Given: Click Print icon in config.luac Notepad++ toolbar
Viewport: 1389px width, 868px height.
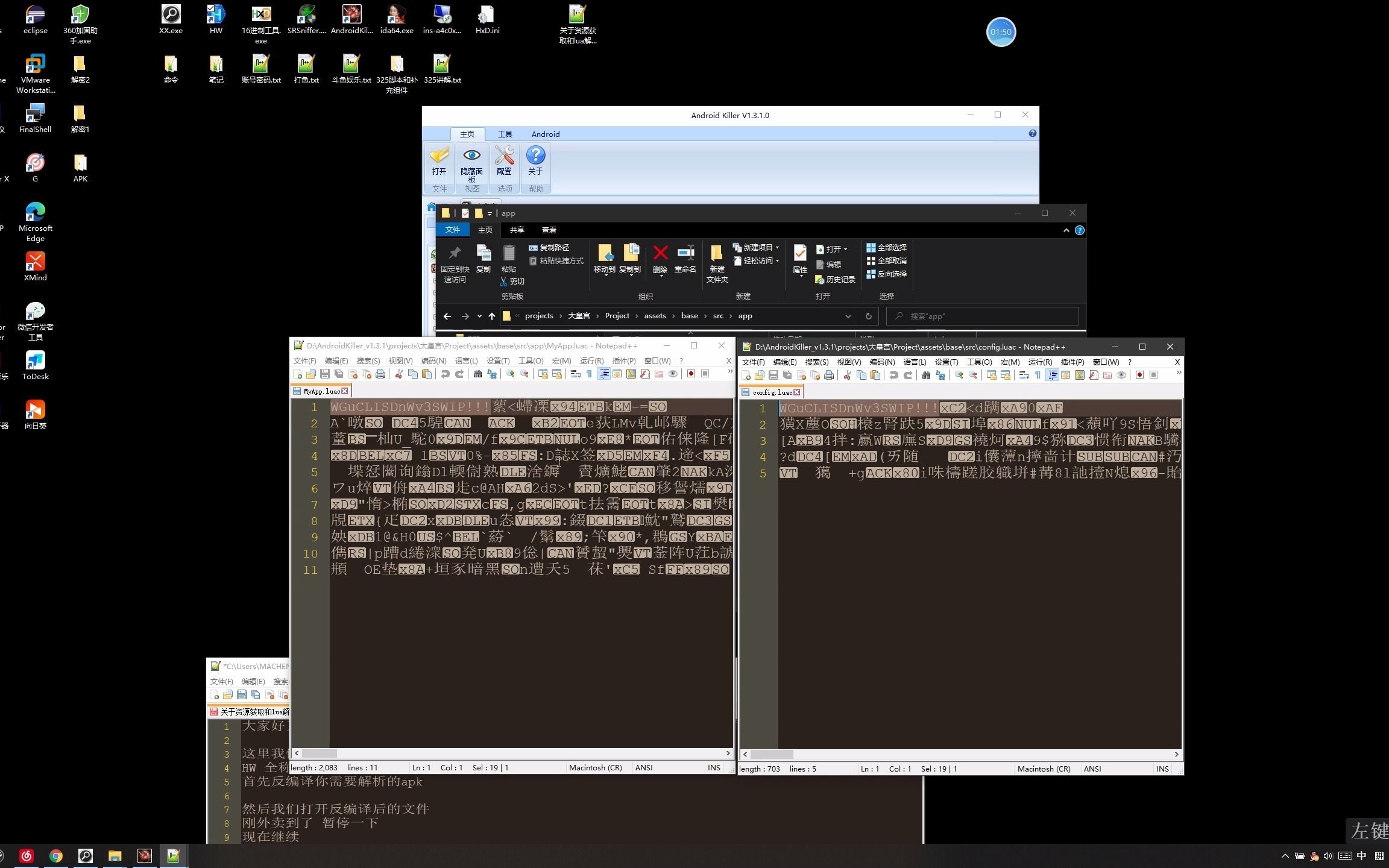Looking at the screenshot, I should [x=829, y=376].
